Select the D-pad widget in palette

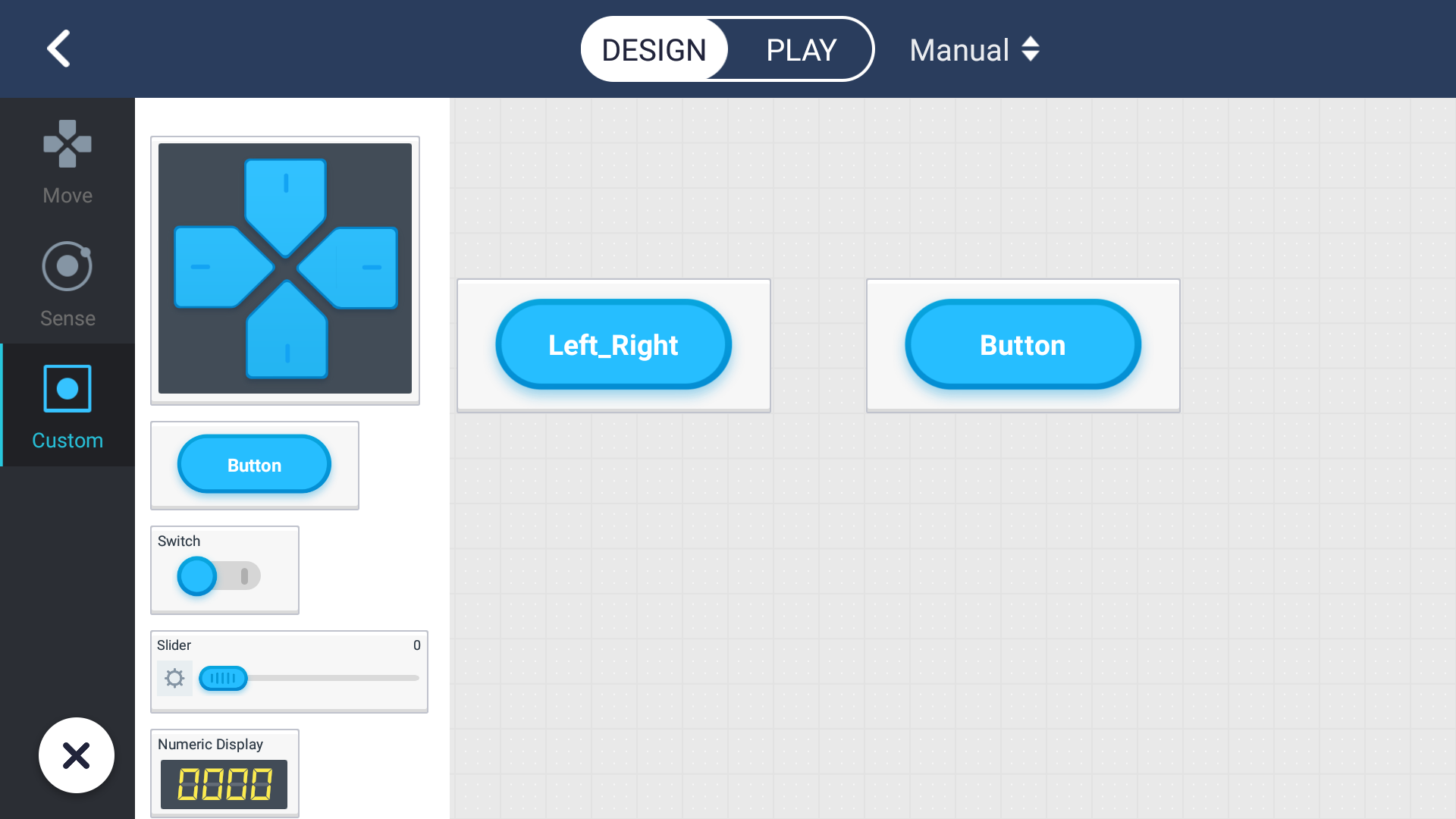(x=285, y=270)
